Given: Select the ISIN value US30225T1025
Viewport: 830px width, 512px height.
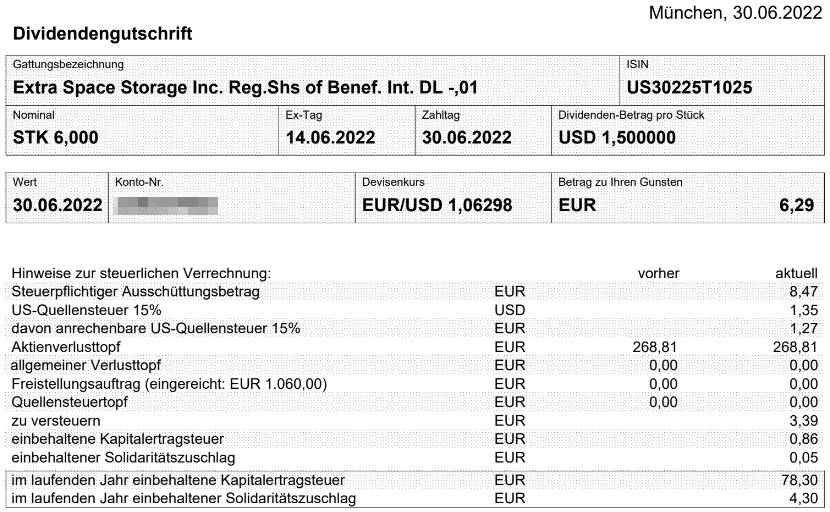Looking at the screenshot, I should click(x=689, y=87).
